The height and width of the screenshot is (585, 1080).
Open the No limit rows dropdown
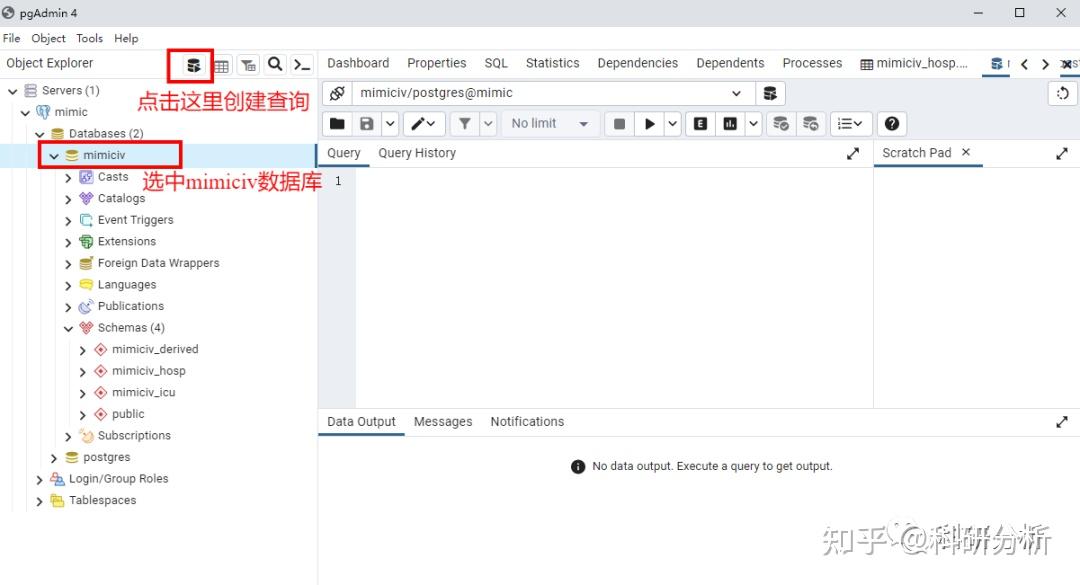point(550,123)
